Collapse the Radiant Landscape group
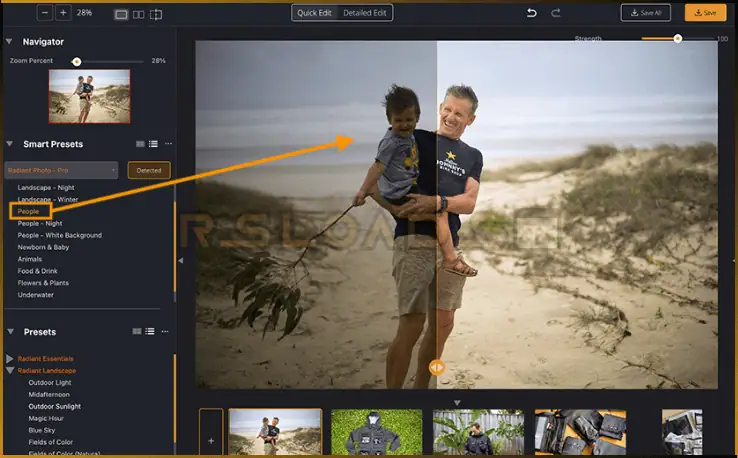 point(9,370)
